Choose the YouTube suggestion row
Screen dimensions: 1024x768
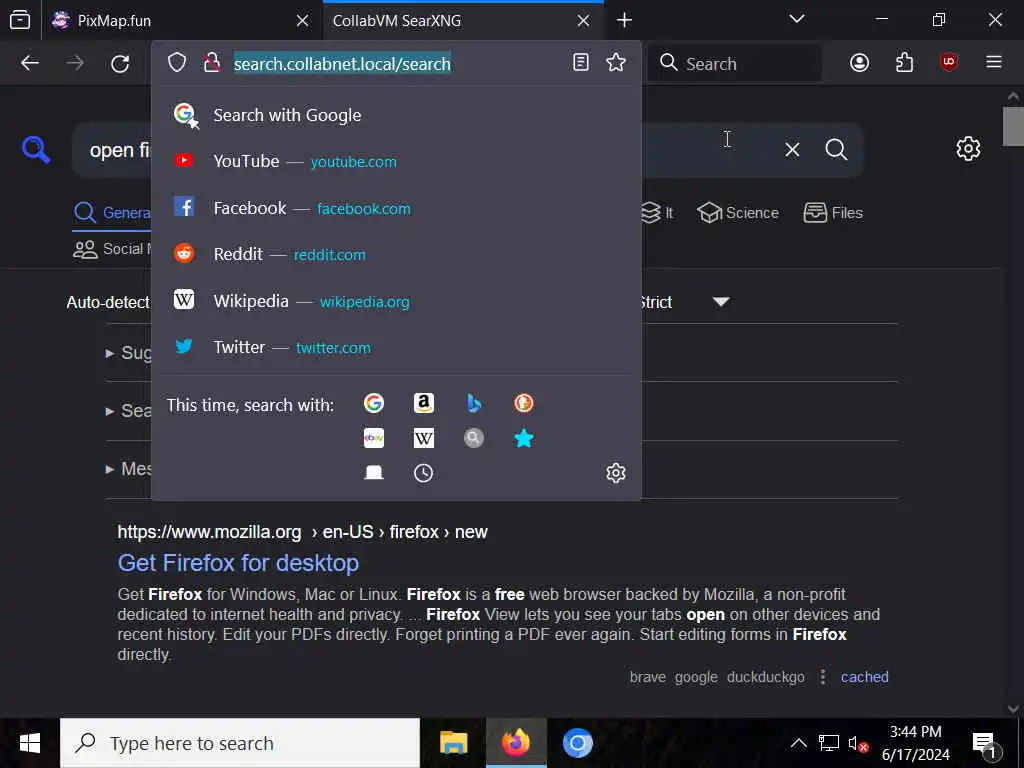pyautogui.click(x=396, y=161)
